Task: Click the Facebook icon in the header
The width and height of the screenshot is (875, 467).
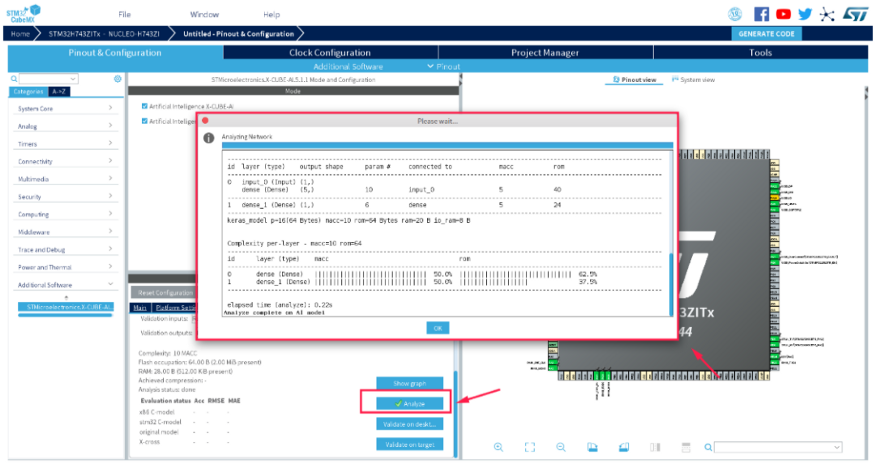Action: [x=762, y=14]
